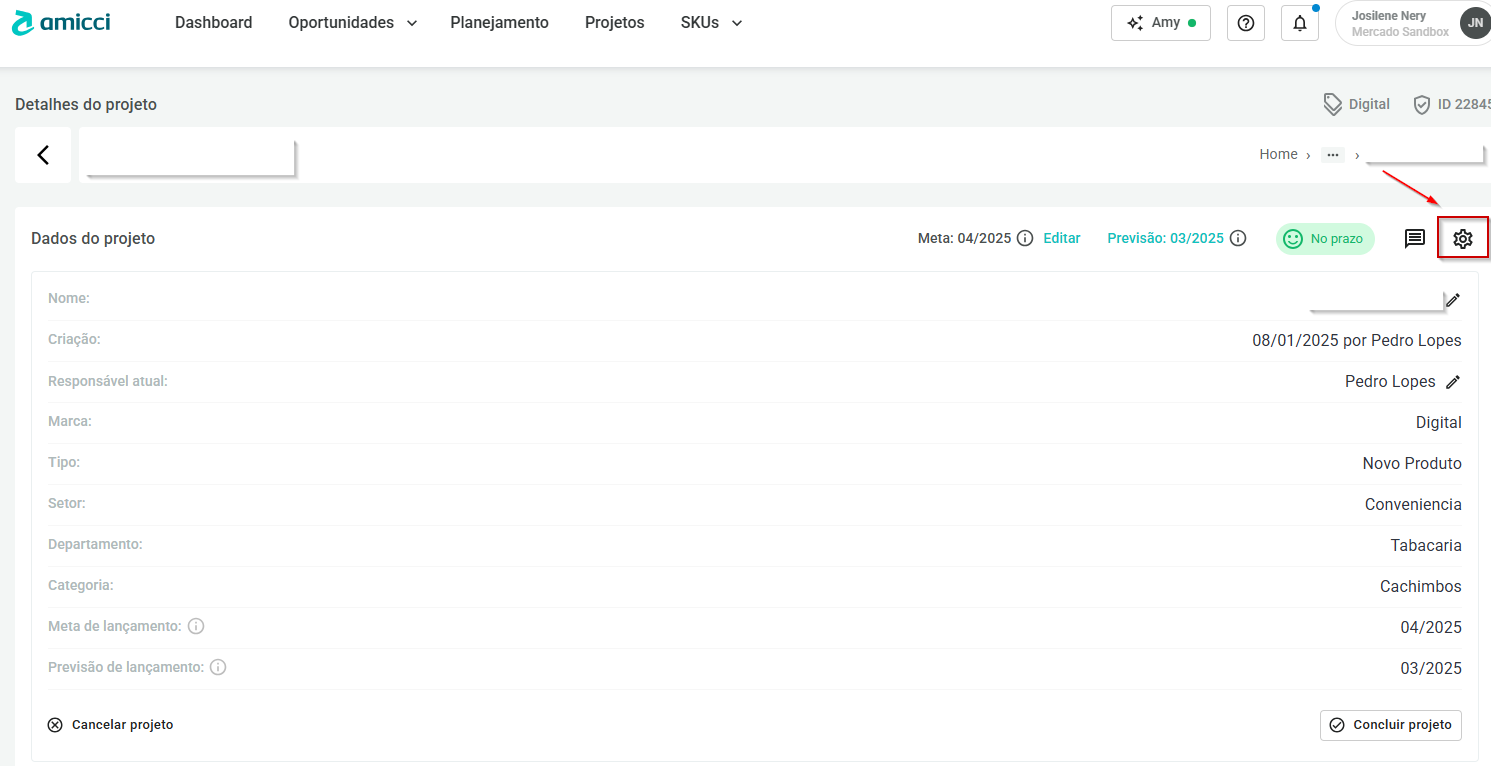Open the project comments chat icon
This screenshot has width=1491, height=766.
point(1414,238)
